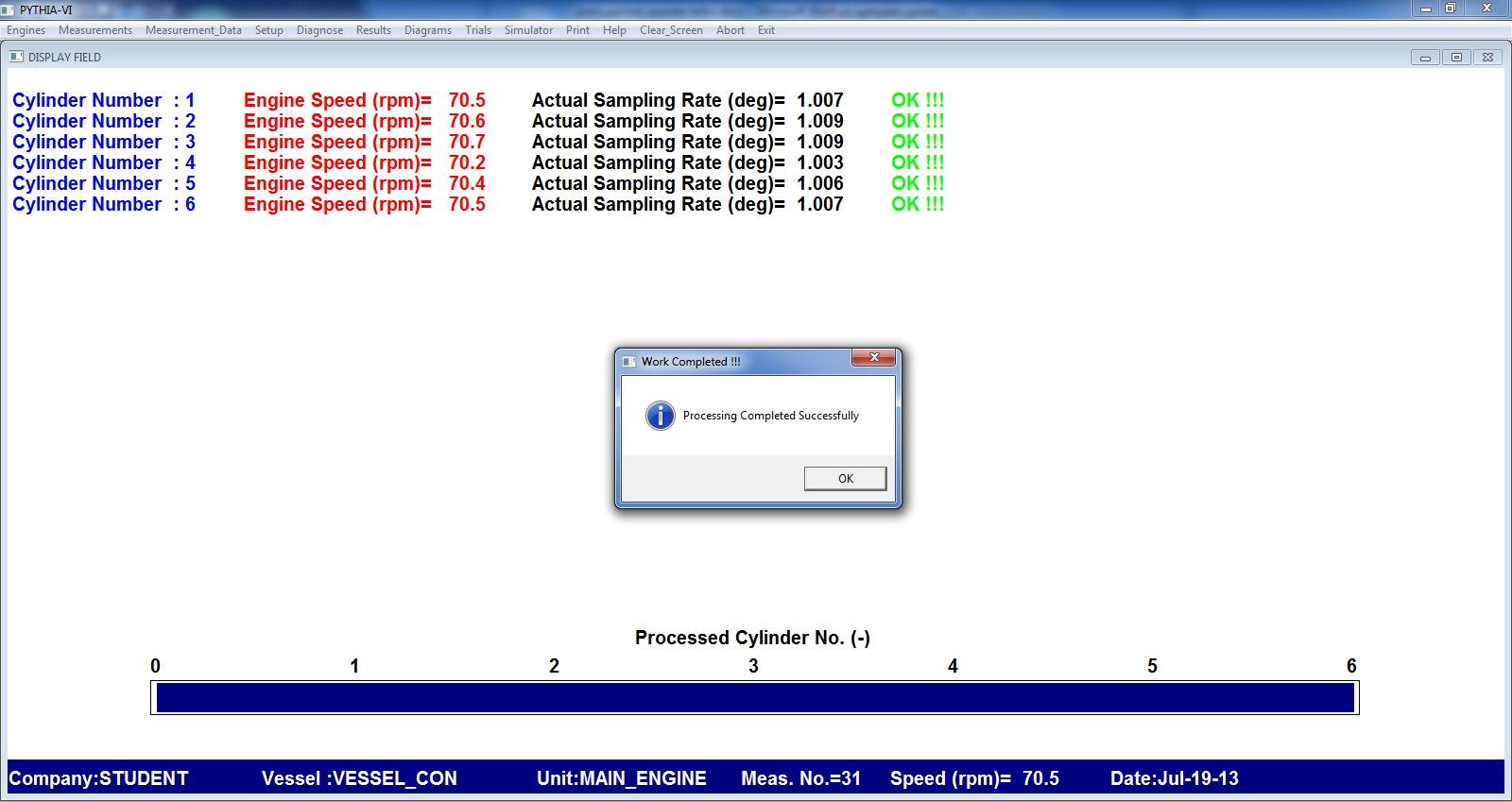1512x802 pixels.
Task: Click 'Company:STUDENT' in status bar
Action: pyautogui.click(x=98, y=778)
